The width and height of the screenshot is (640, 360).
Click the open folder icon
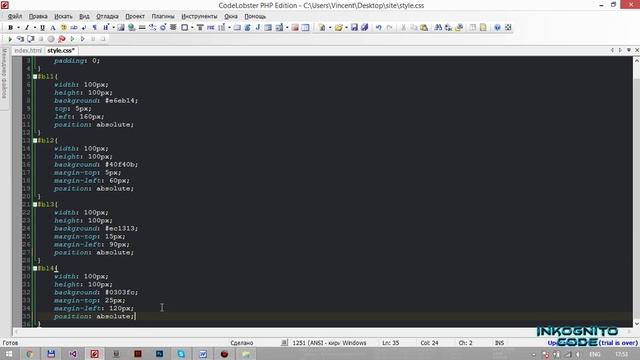click(338, 28)
